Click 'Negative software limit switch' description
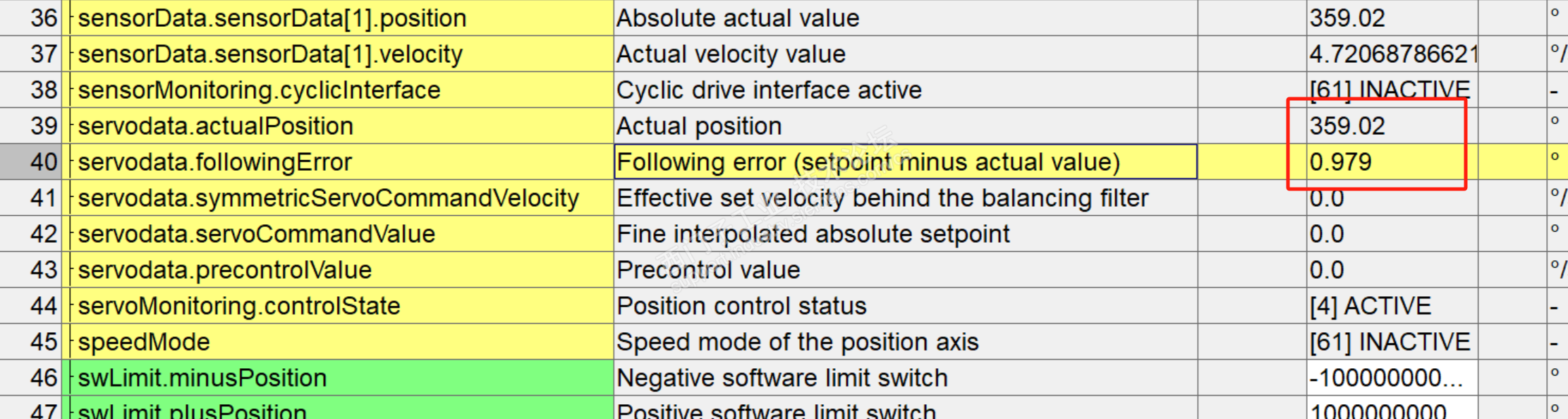Image resolution: width=1568 pixels, height=419 pixels. (x=782, y=378)
